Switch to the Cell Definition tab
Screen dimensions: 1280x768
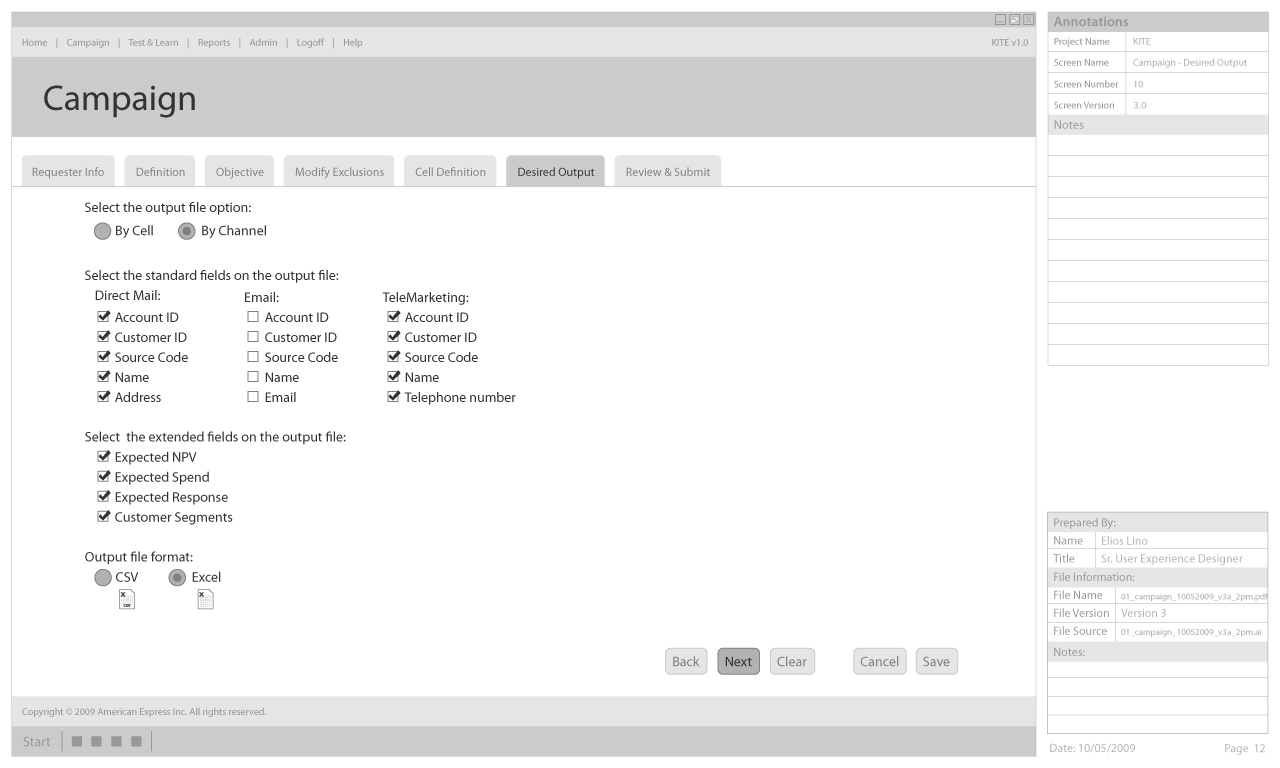tap(450, 172)
